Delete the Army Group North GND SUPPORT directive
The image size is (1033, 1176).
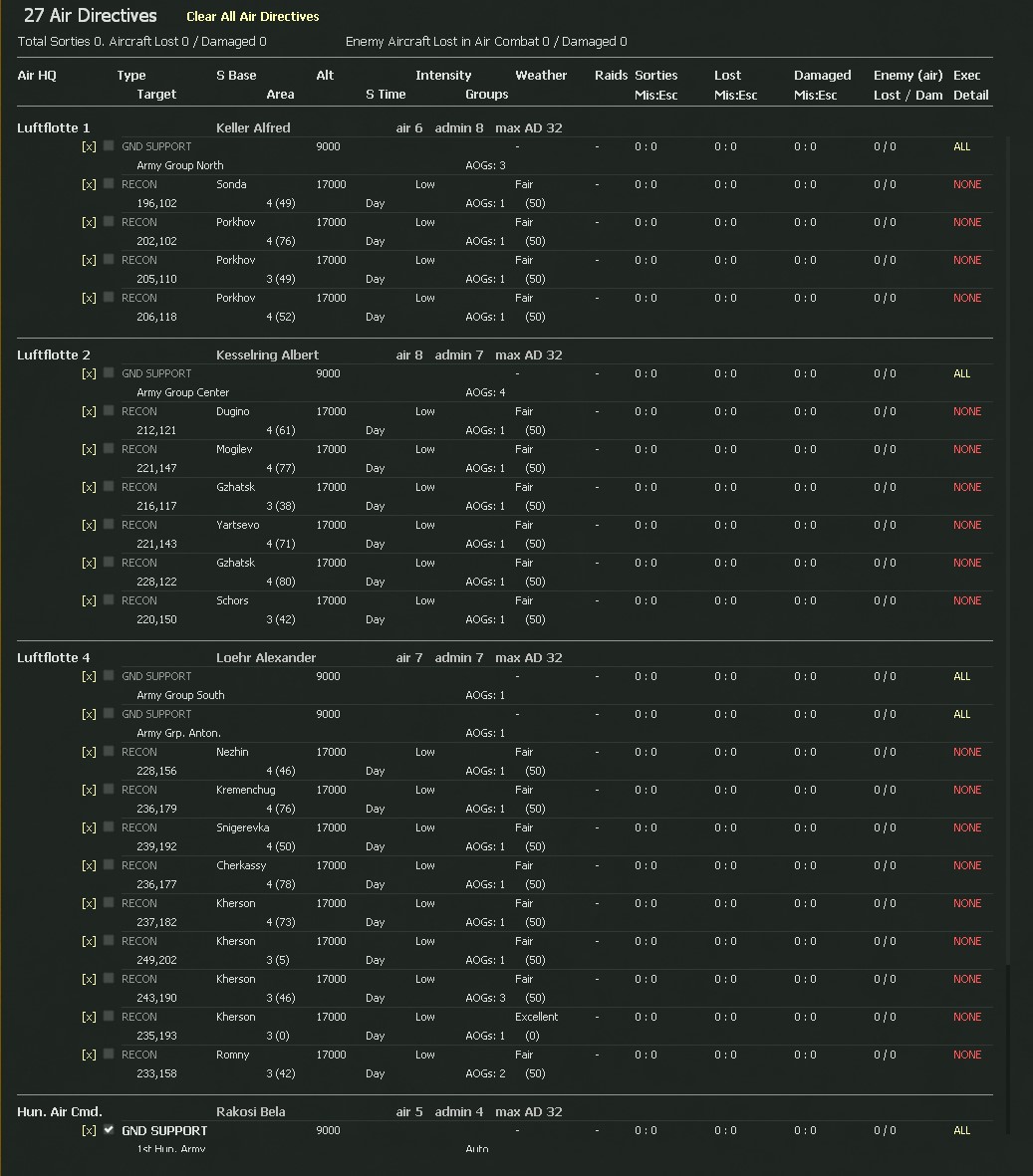(89, 146)
